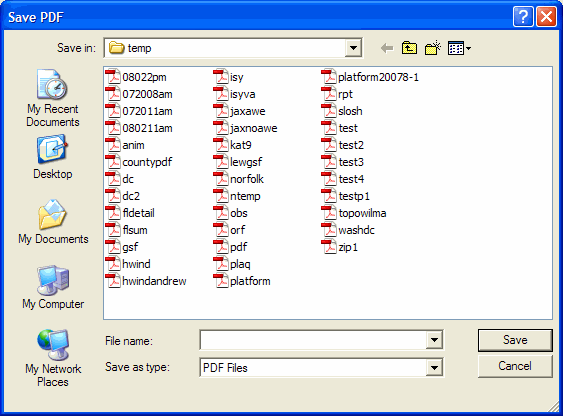Expand the Save in folder dropdown
This screenshot has height=416, width=563.
coord(353,48)
